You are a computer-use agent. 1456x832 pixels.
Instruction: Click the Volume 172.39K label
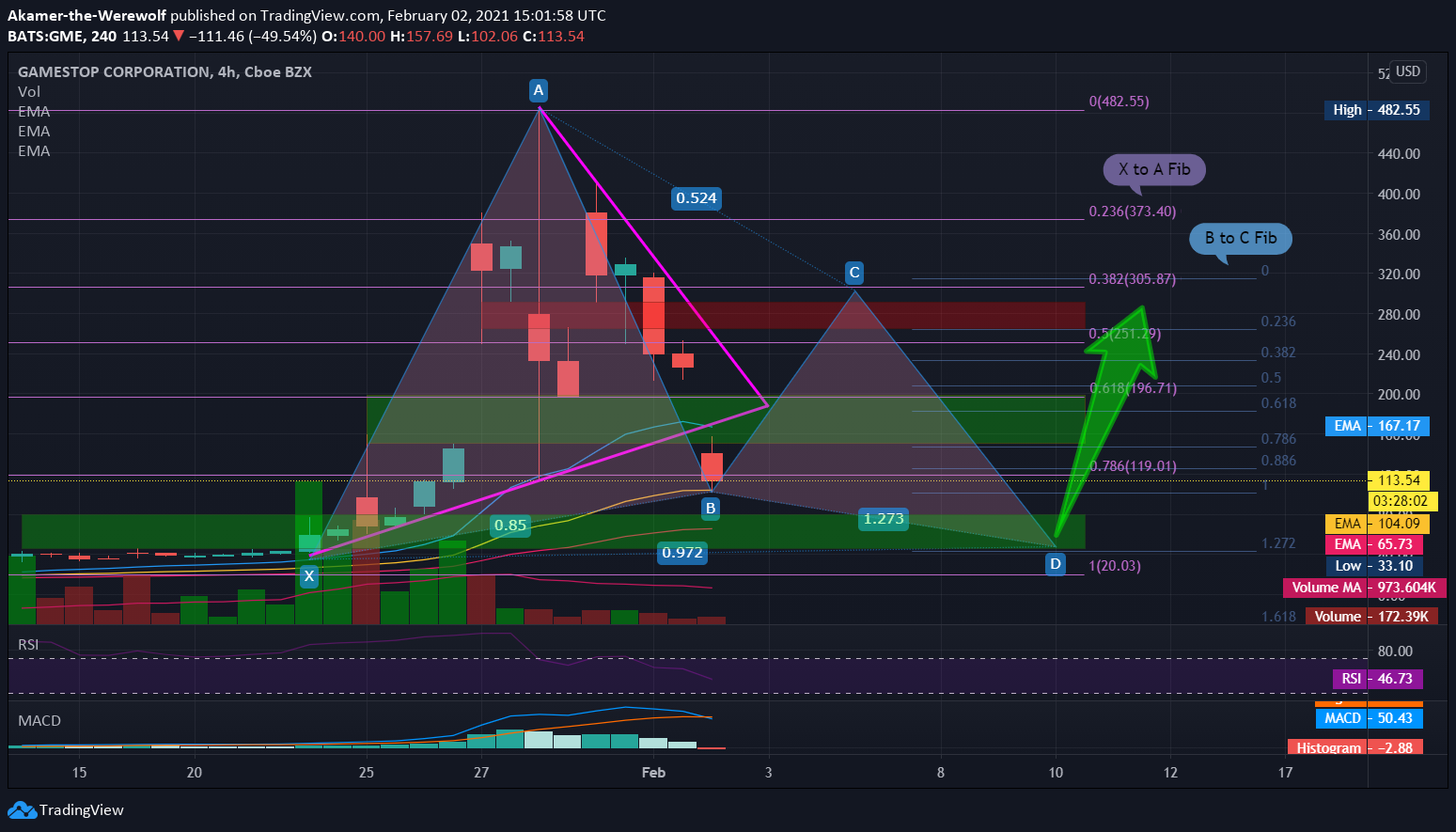coord(1370,617)
